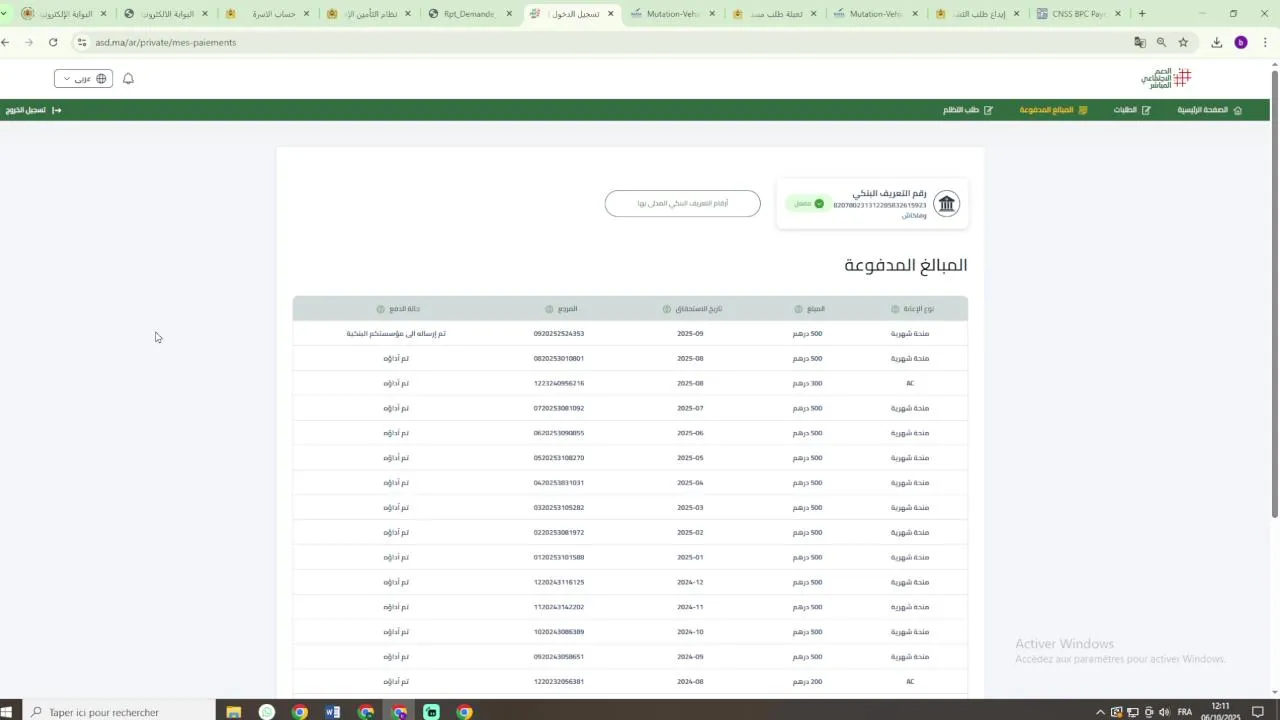The width and height of the screenshot is (1280, 720).
Task: Select reference 1223240956216 cell
Action: pos(559,384)
